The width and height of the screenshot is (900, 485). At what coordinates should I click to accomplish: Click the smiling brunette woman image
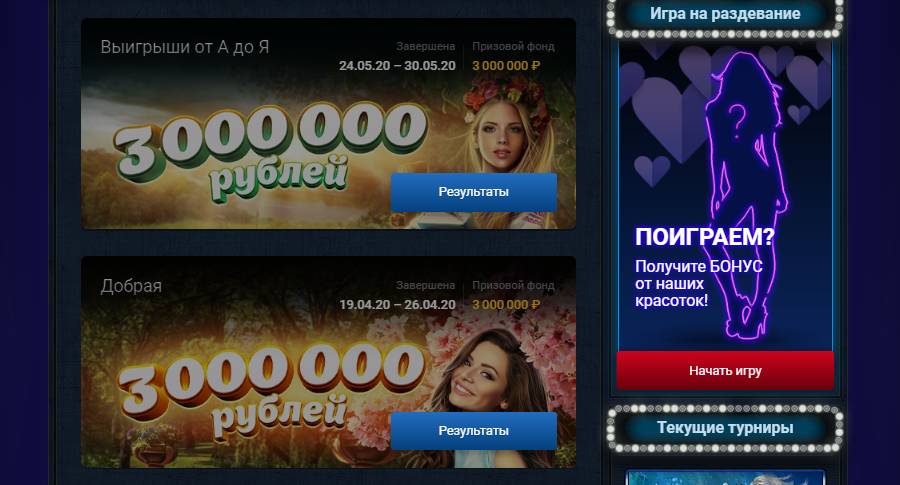coord(488,379)
